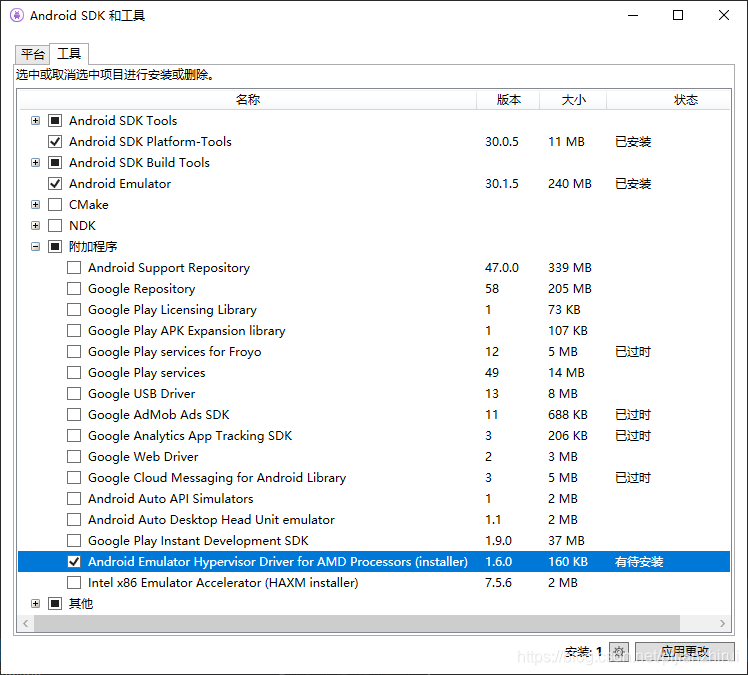
Task: Check the CMake checkbox
Action: pos(55,205)
